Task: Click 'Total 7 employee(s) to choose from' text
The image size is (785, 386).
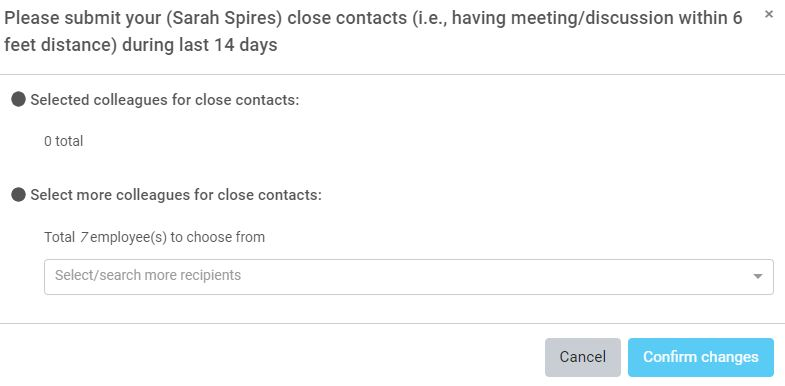Action: 155,237
